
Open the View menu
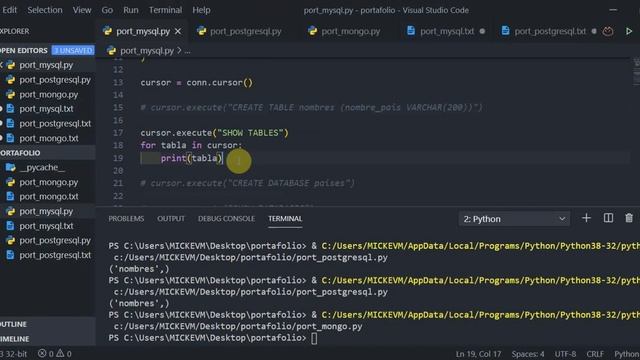coord(82,10)
